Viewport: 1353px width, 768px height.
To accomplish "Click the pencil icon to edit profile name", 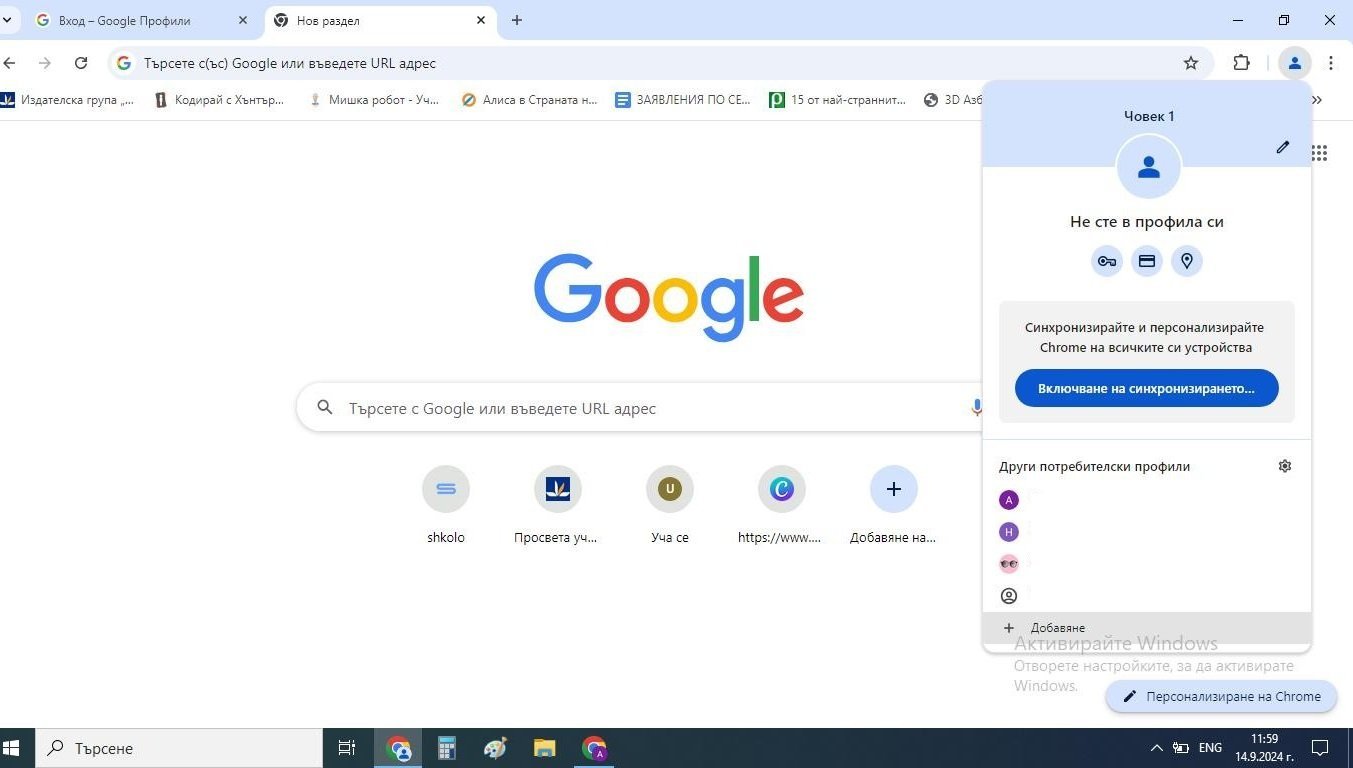I will pos(1283,147).
